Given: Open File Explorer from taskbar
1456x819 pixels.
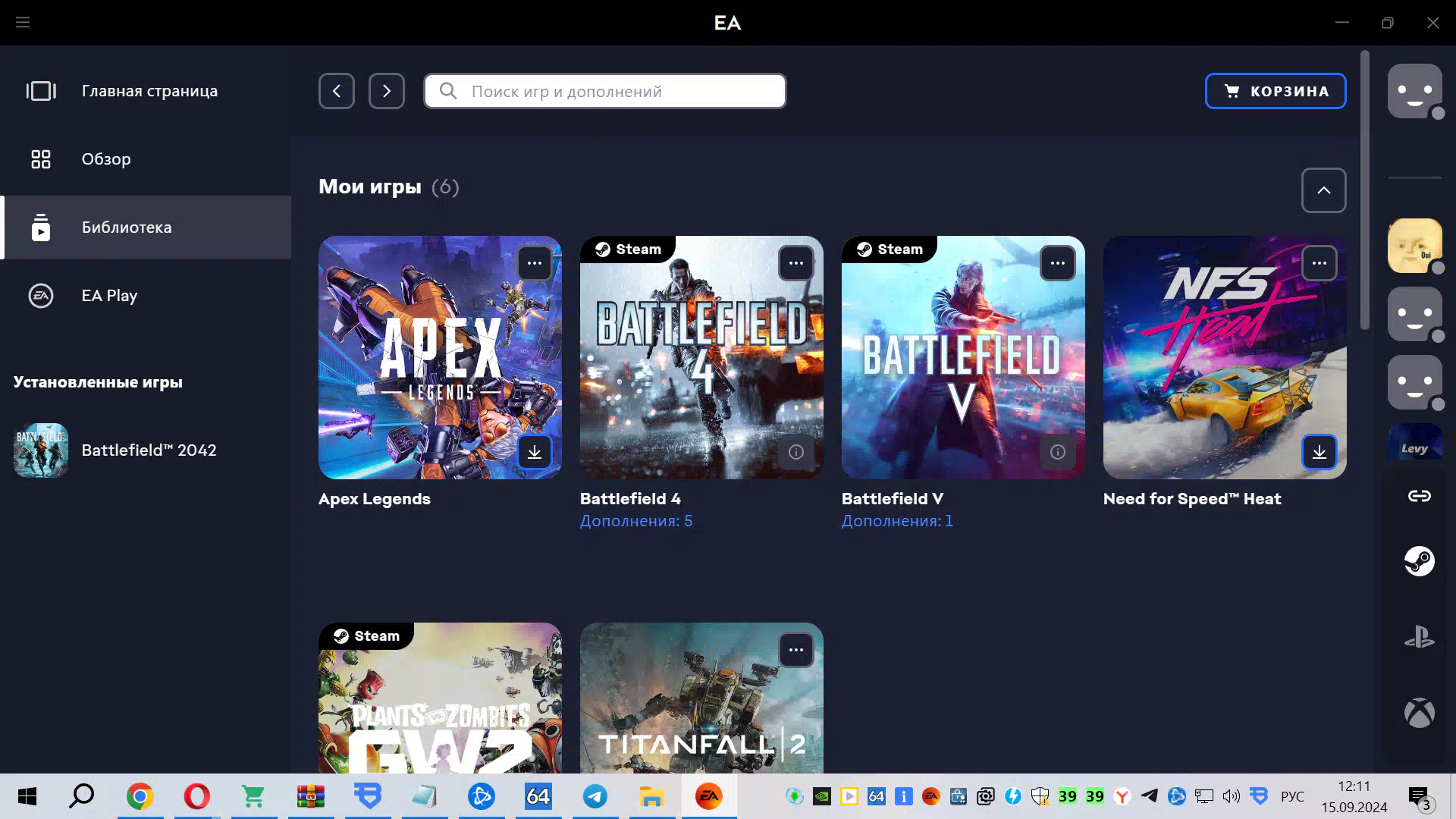Looking at the screenshot, I should [652, 796].
